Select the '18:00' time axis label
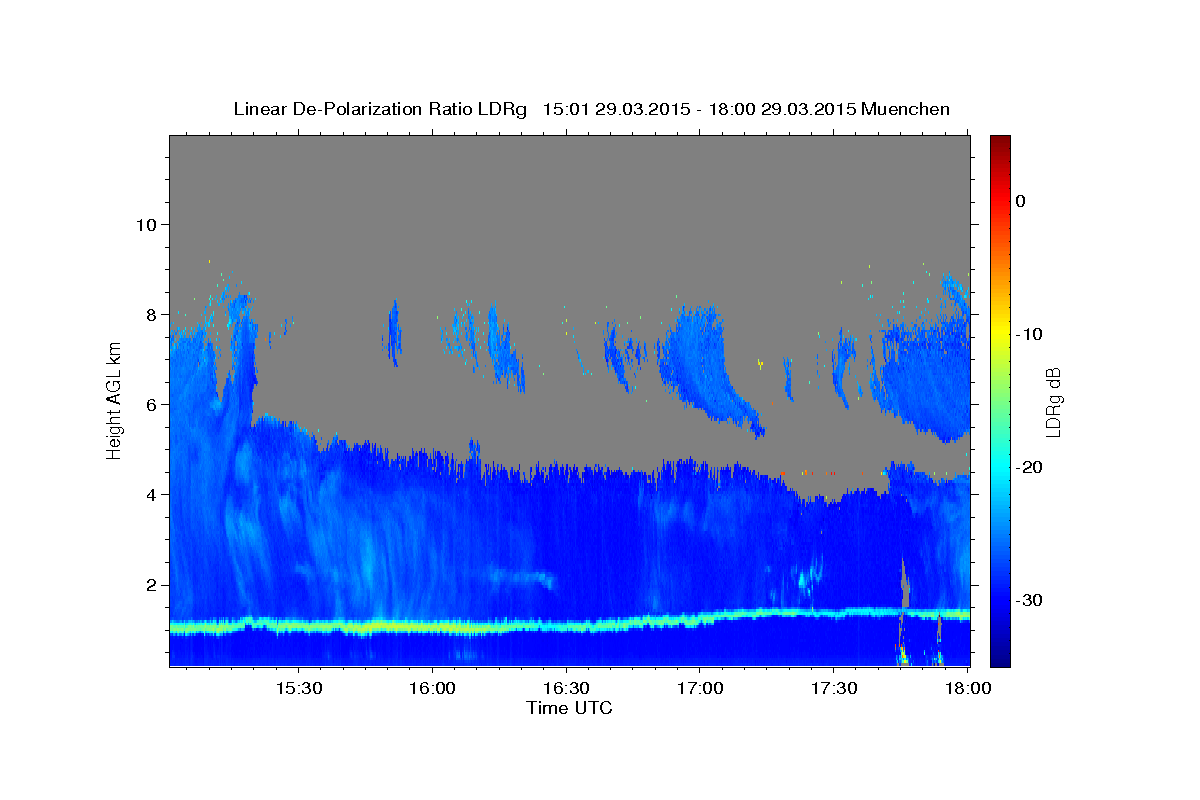1200x800 pixels. 968,689
